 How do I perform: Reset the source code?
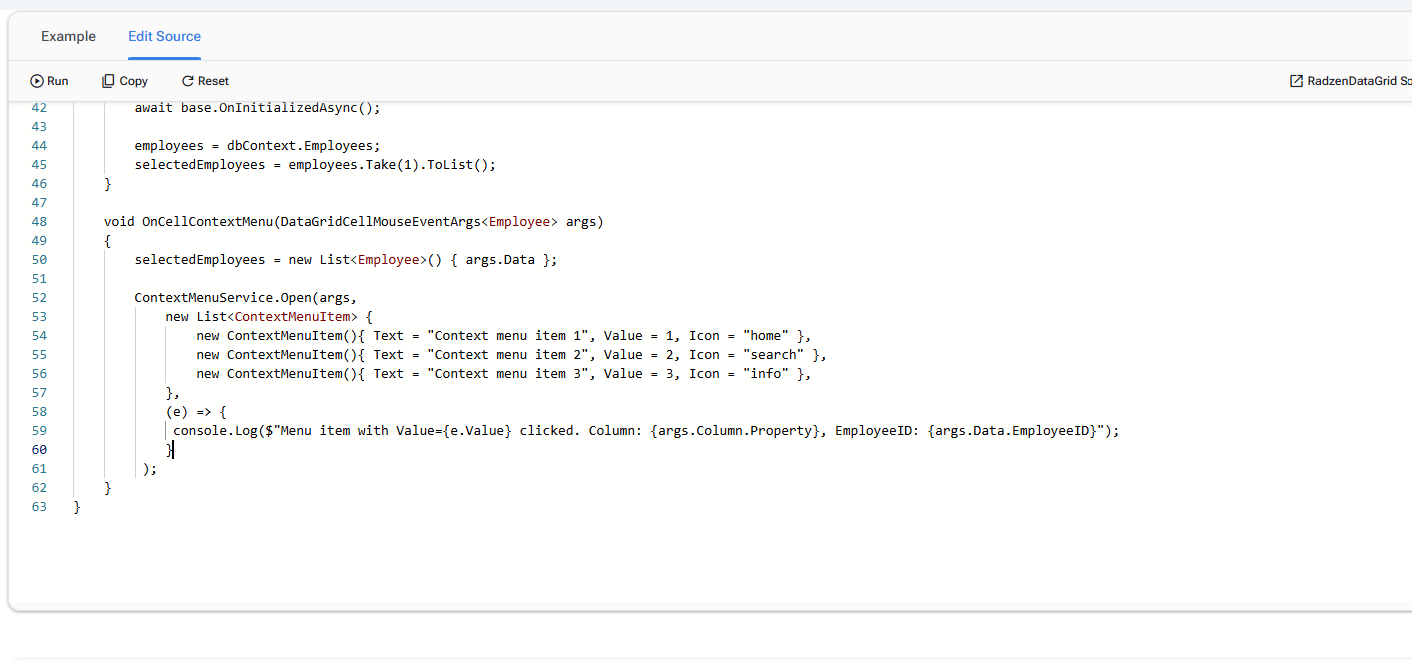[x=205, y=81]
